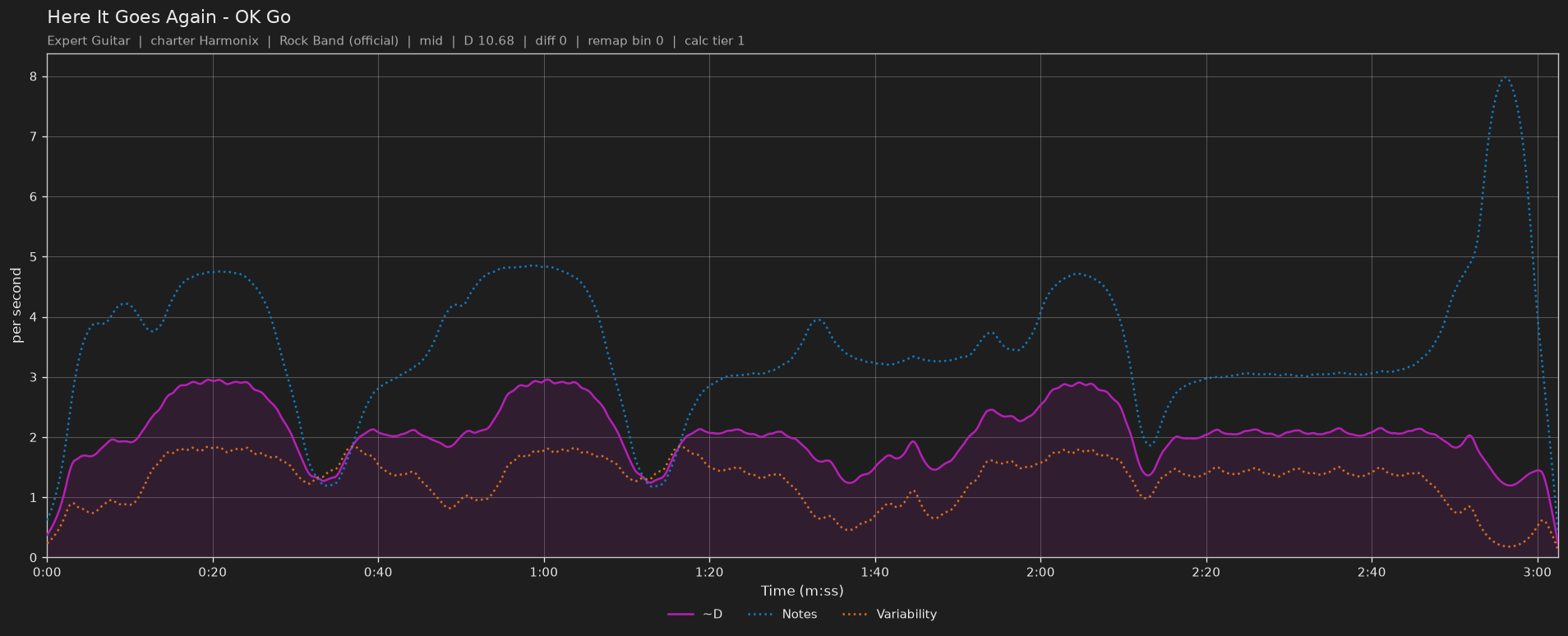Click the blue dotted sample beside Notes legend

(762, 615)
